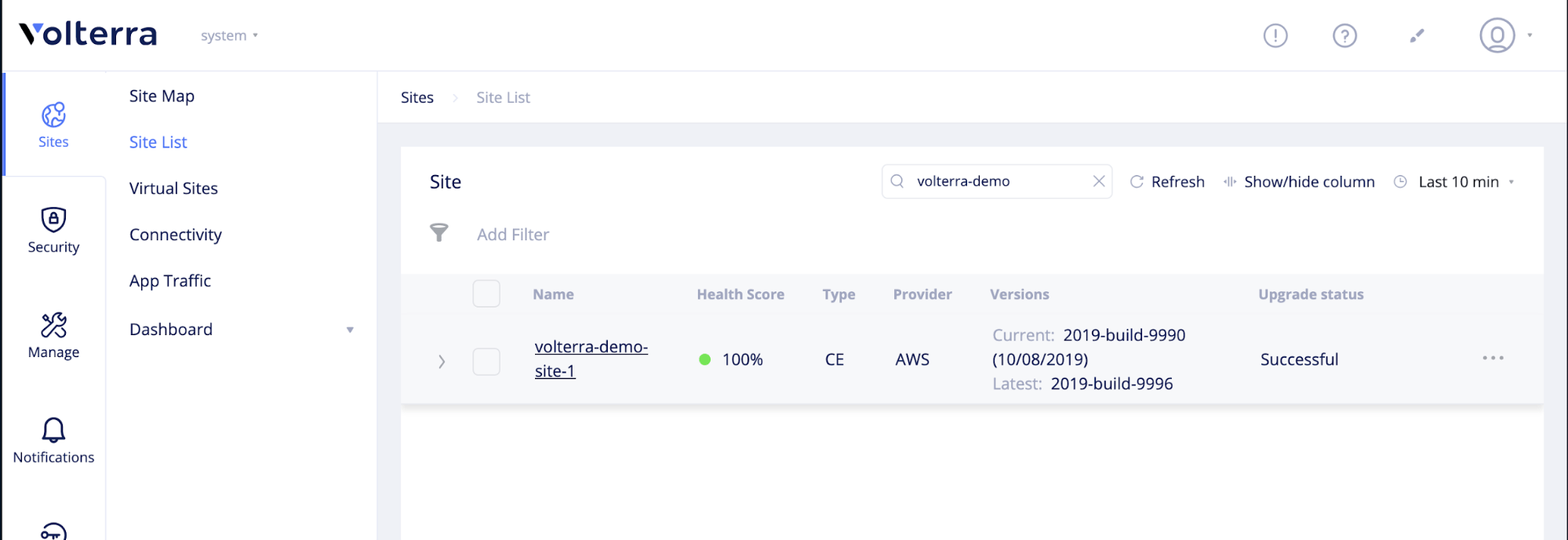Open the volterra-demo-site-1 link
Screen dimensions: 1568x540
click(x=591, y=359)
